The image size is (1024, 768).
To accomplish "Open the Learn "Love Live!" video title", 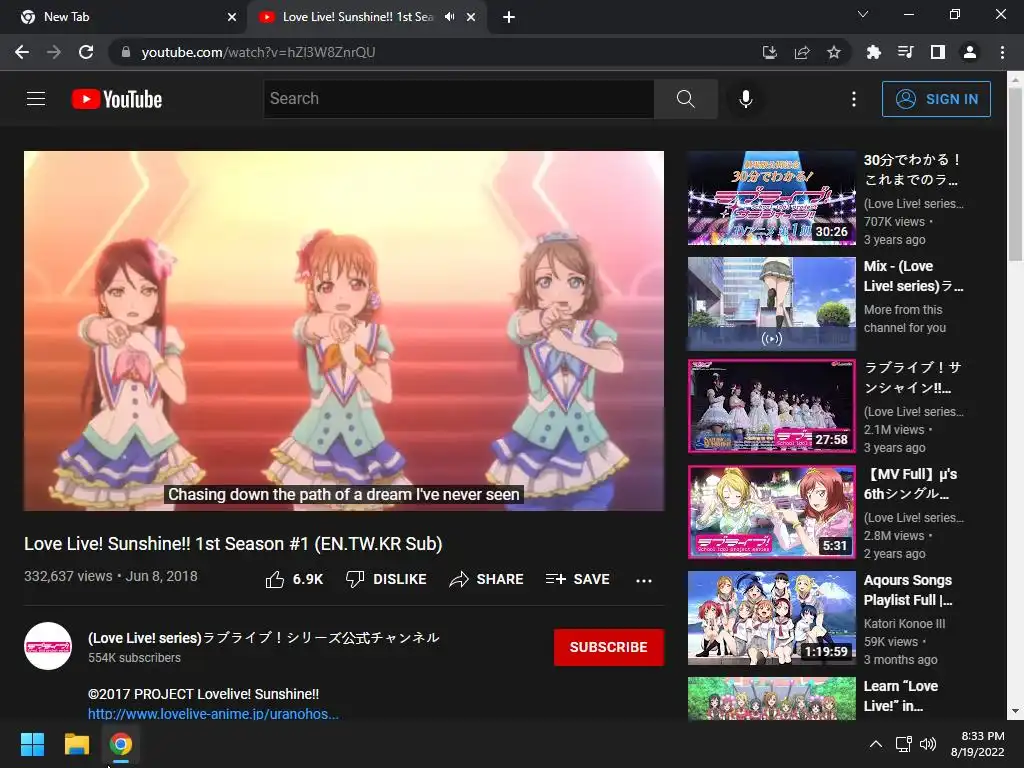I will click(x=901, y=696).
